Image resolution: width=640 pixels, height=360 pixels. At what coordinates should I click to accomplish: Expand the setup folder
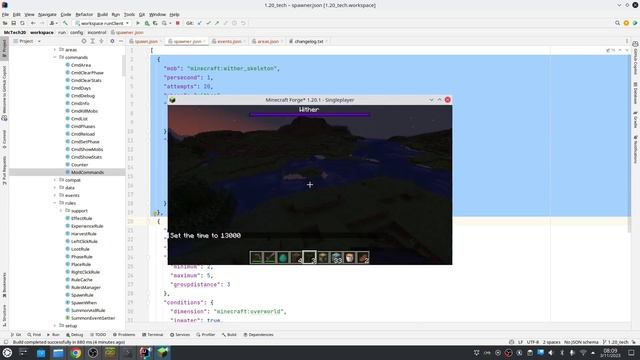55,326
